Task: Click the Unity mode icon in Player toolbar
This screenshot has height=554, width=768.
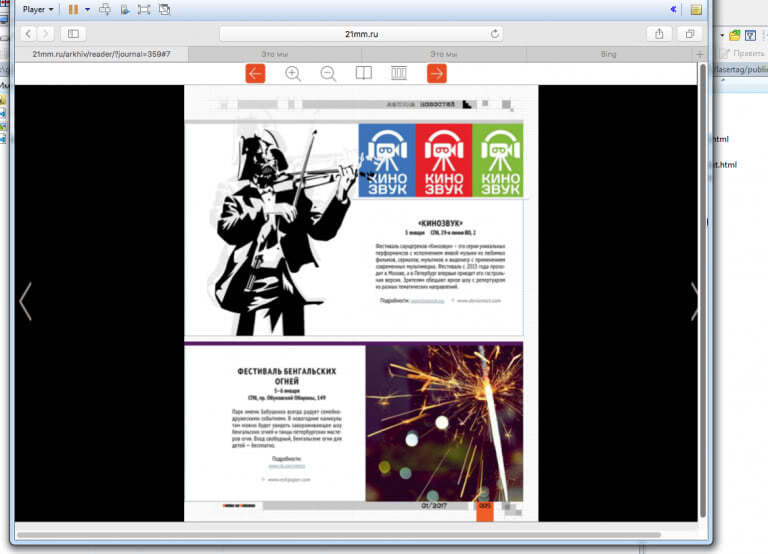Action: [x=165, y=9]
